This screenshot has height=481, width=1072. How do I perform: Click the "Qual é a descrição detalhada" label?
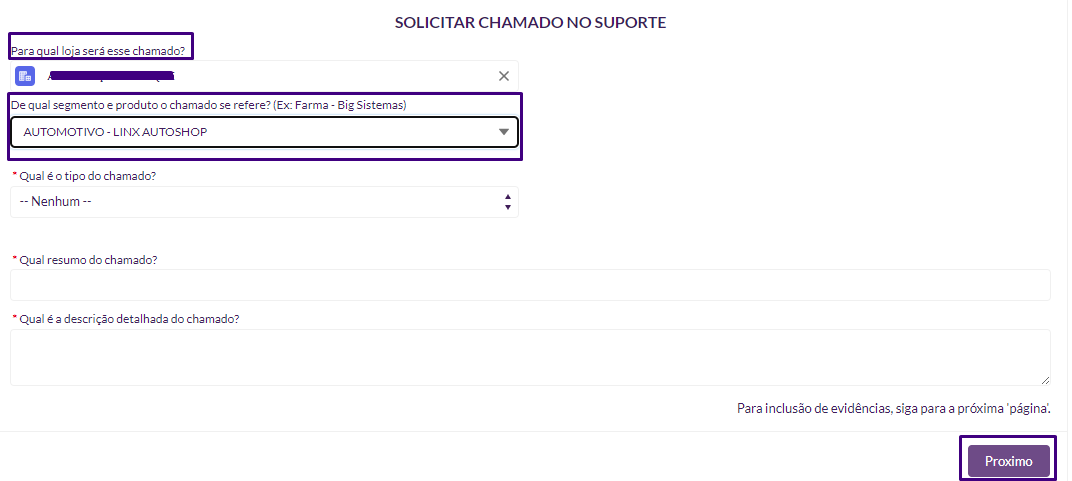pyautogui.click(x=129, y=319)
